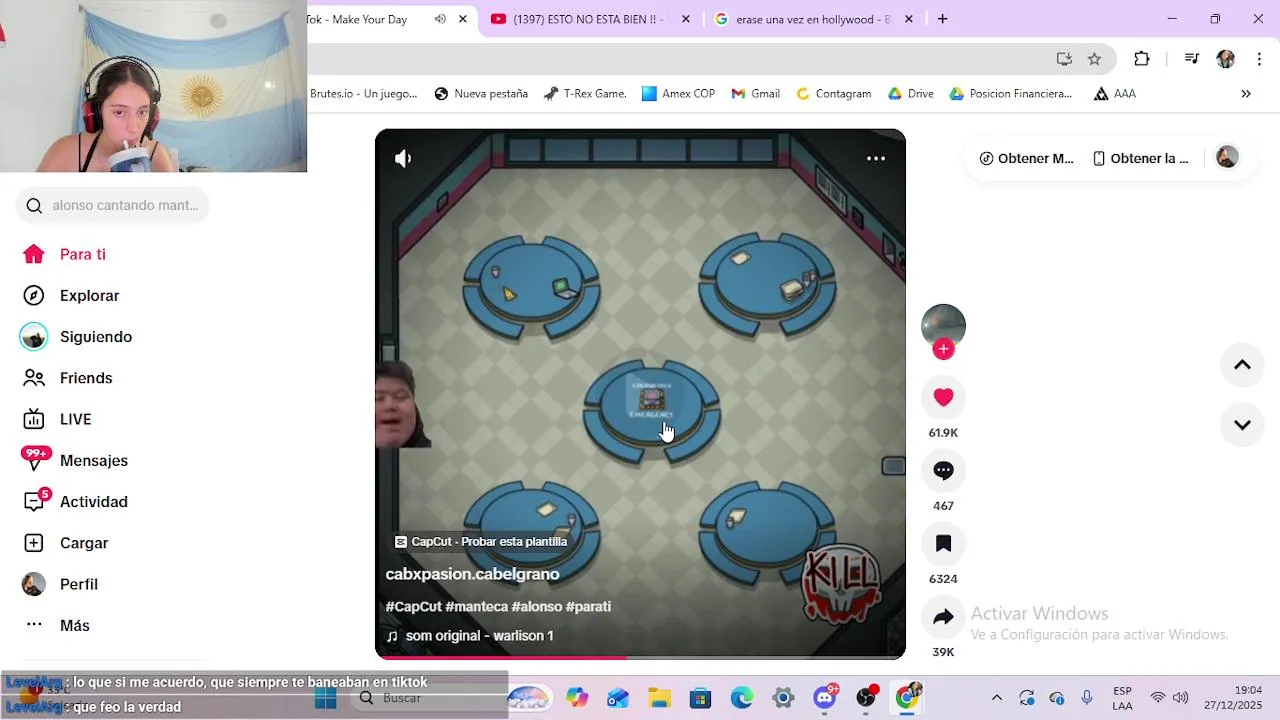This screenshot has height=720, width=1280.
Task: Show hidden system tray icons
Action: point(996,698)
